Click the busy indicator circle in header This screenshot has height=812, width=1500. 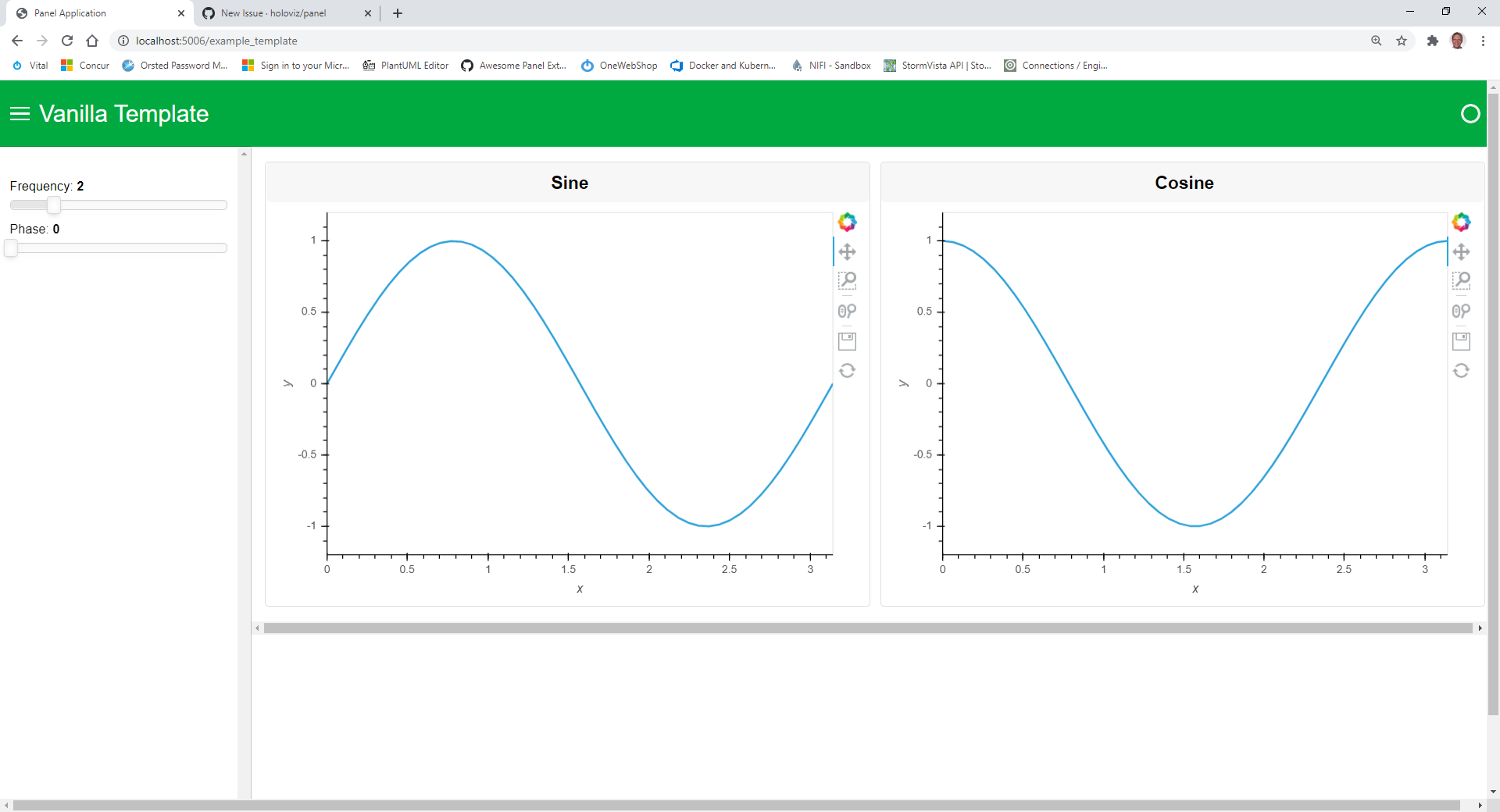[x=1470, y=114]
